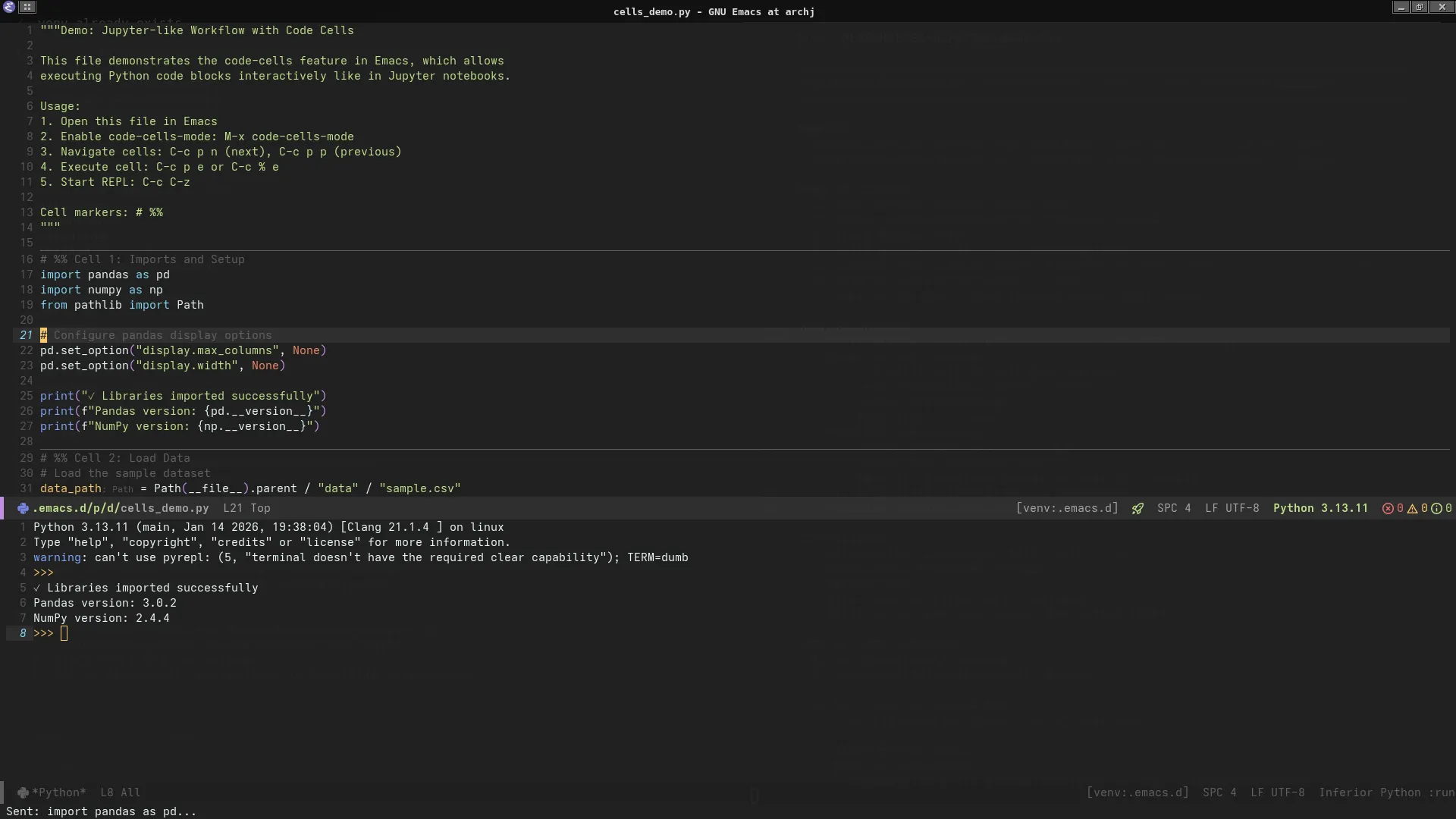Click the L21 Top position indicator
This screenshot has height=819, width=1456.
click(x=246, y=508)
